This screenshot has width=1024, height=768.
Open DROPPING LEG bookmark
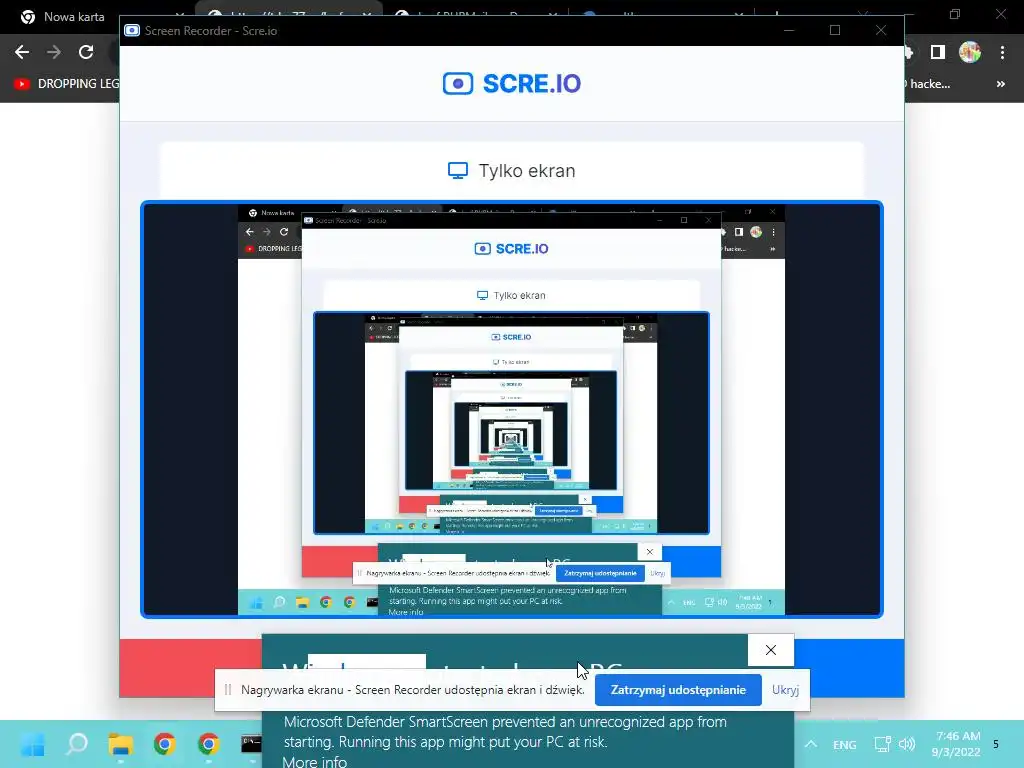66,84
